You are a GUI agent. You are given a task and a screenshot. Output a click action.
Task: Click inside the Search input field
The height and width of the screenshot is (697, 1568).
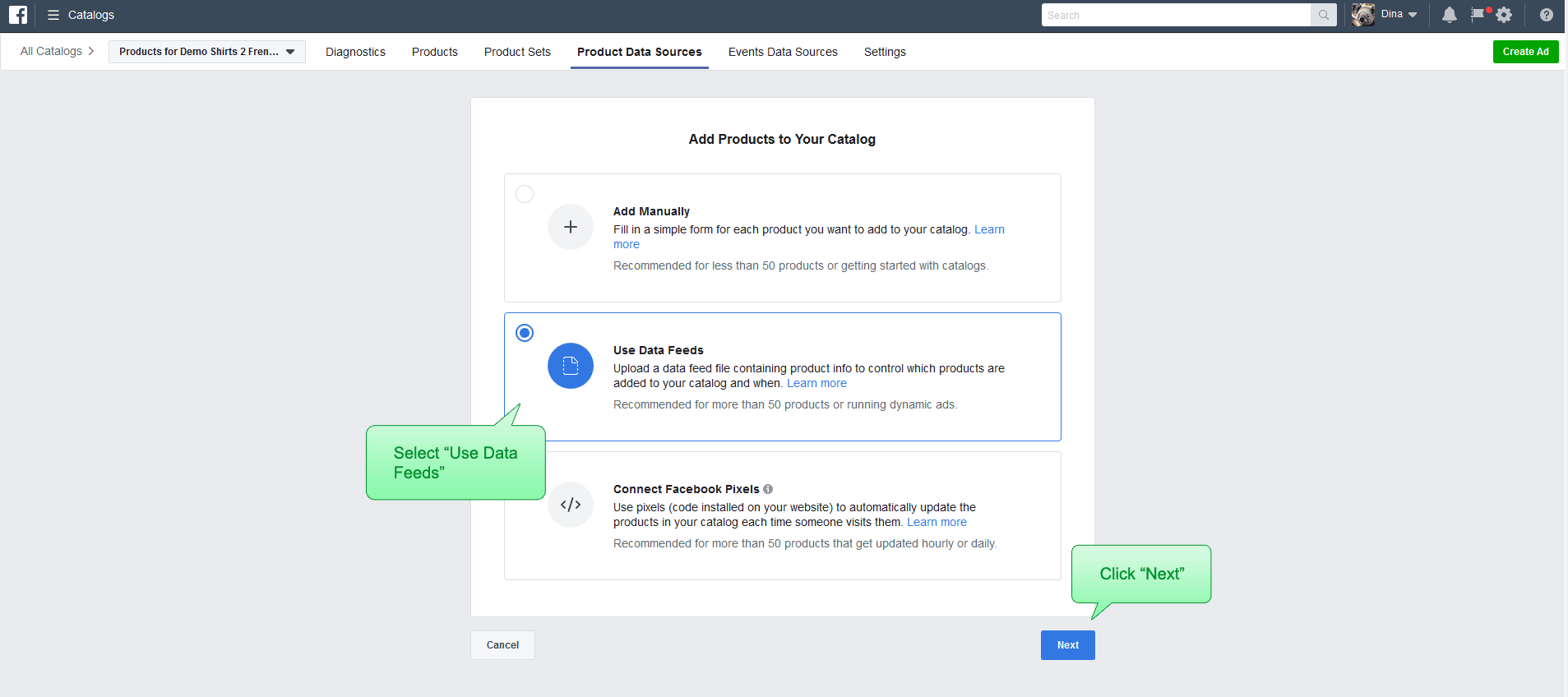point(1176,15)
